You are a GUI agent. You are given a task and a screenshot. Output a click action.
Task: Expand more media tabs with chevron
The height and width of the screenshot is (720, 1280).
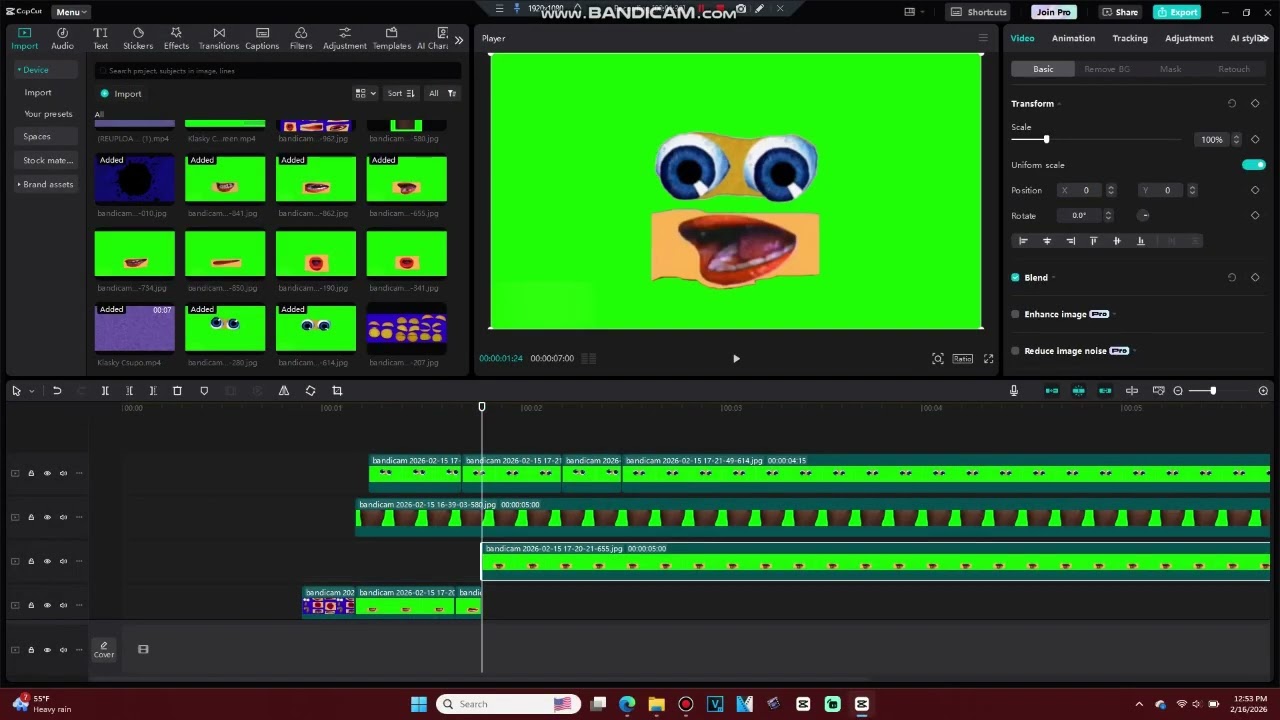[x=458, y=40]
